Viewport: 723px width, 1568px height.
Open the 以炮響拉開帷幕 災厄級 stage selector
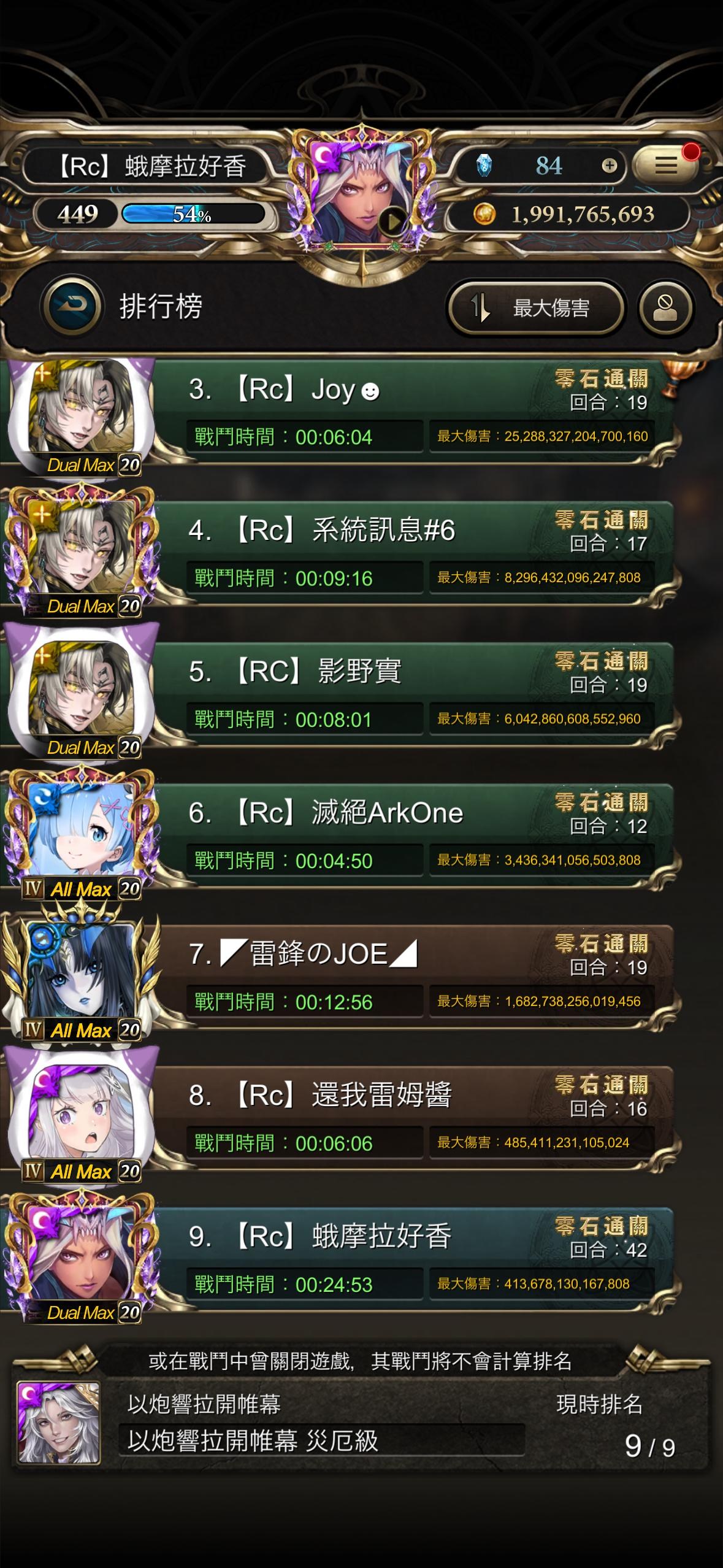pos(321,1440)
